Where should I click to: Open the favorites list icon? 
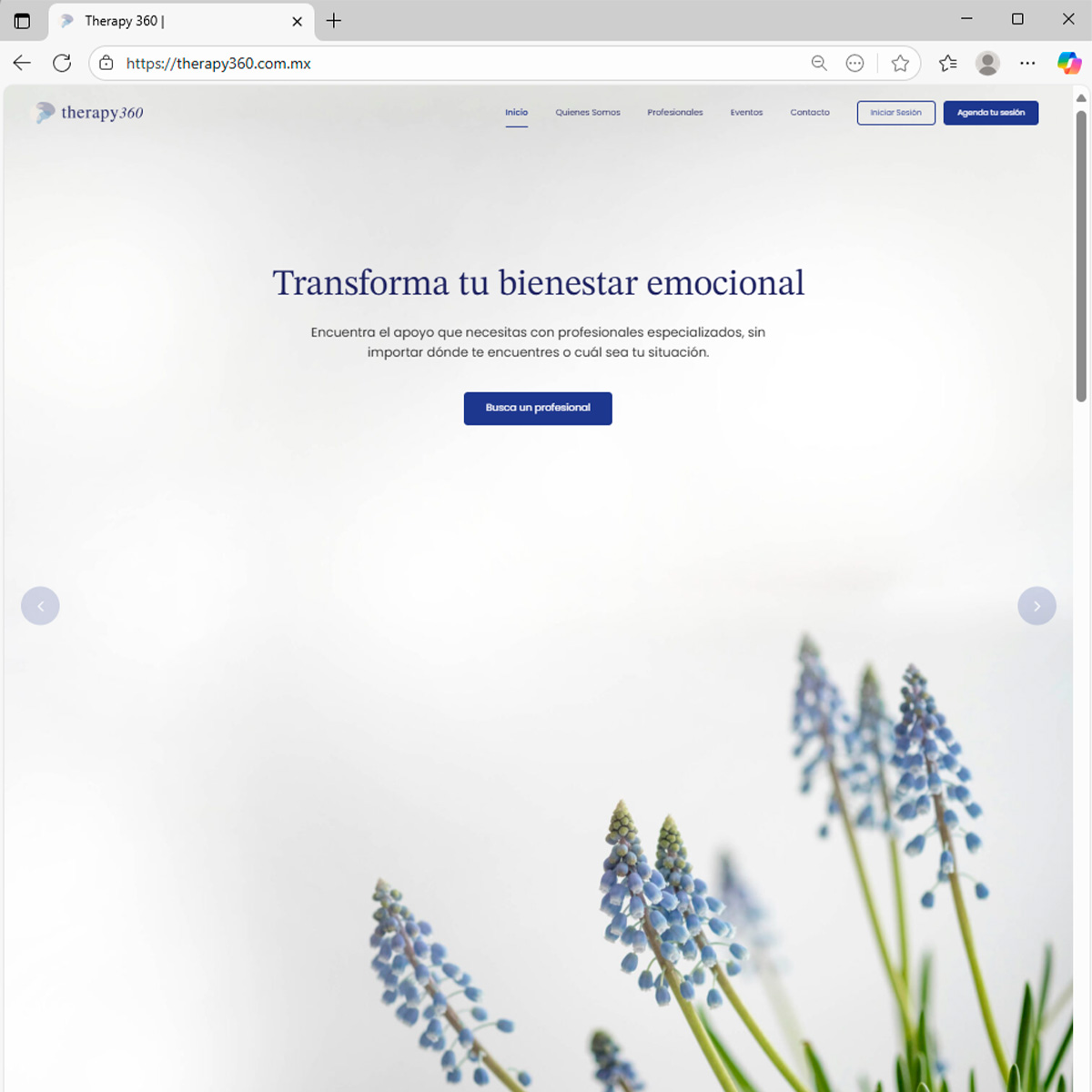(948, 63)
